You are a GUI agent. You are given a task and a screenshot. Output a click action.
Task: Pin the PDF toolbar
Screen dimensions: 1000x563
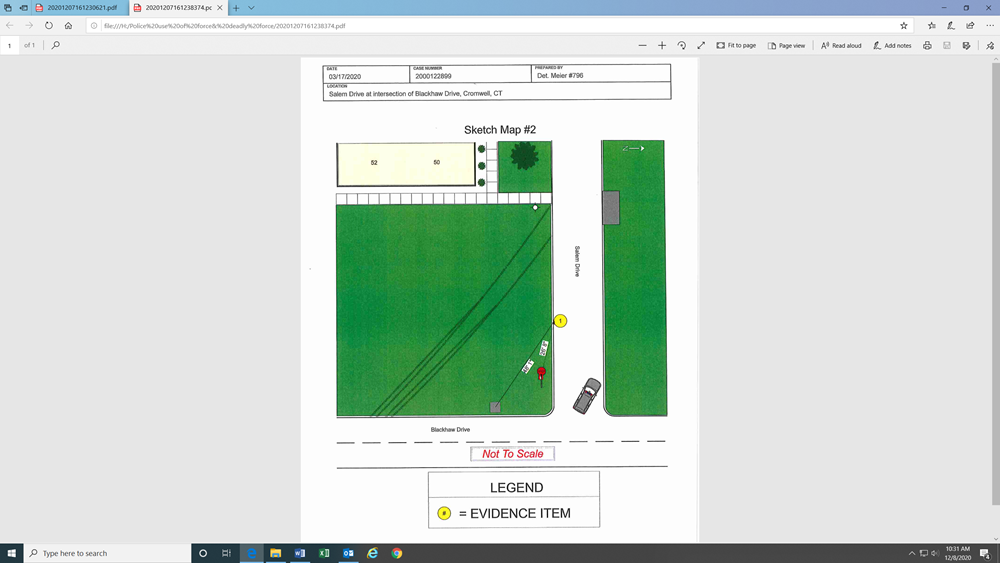click(x=989, y=45)
